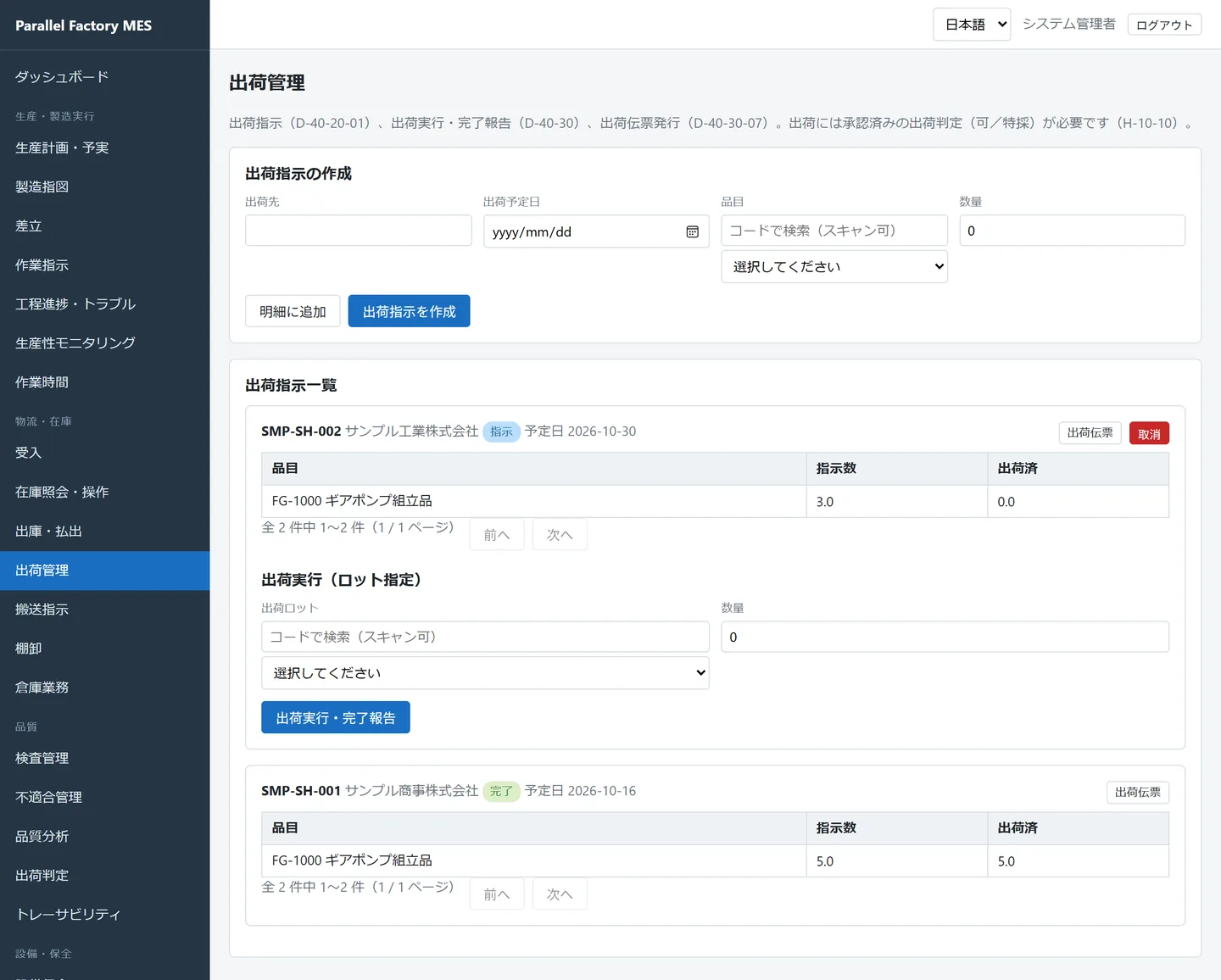This screenshot has width=1221, height=980.
Task: Go to 受入 in the sidebar
Action: (105, 453)
